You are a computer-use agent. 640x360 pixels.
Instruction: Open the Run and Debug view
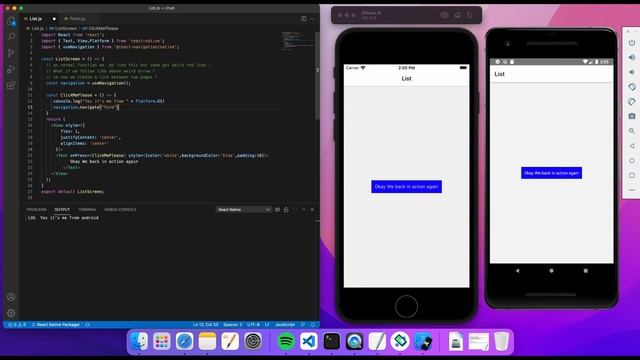click(11, 69)
